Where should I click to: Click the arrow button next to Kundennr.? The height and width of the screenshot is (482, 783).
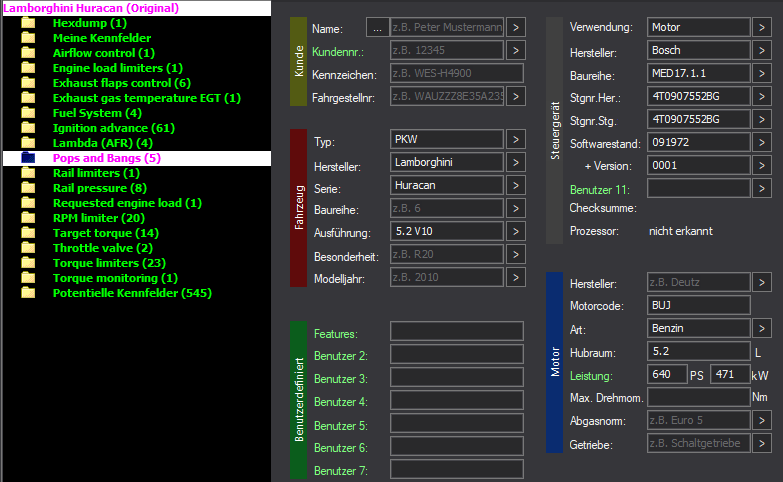click(515, 50)
